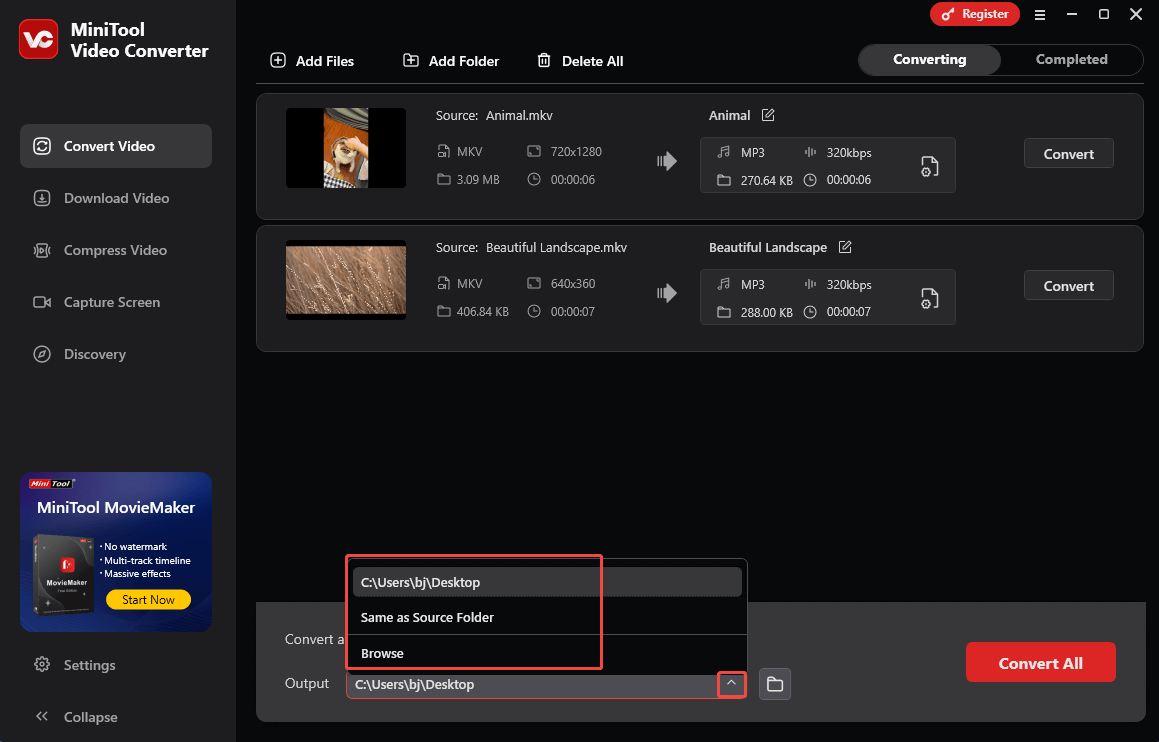Screen dimensions: 1159x742
Task: Choose Same as Source Folder option
Action: coord(547,617)
